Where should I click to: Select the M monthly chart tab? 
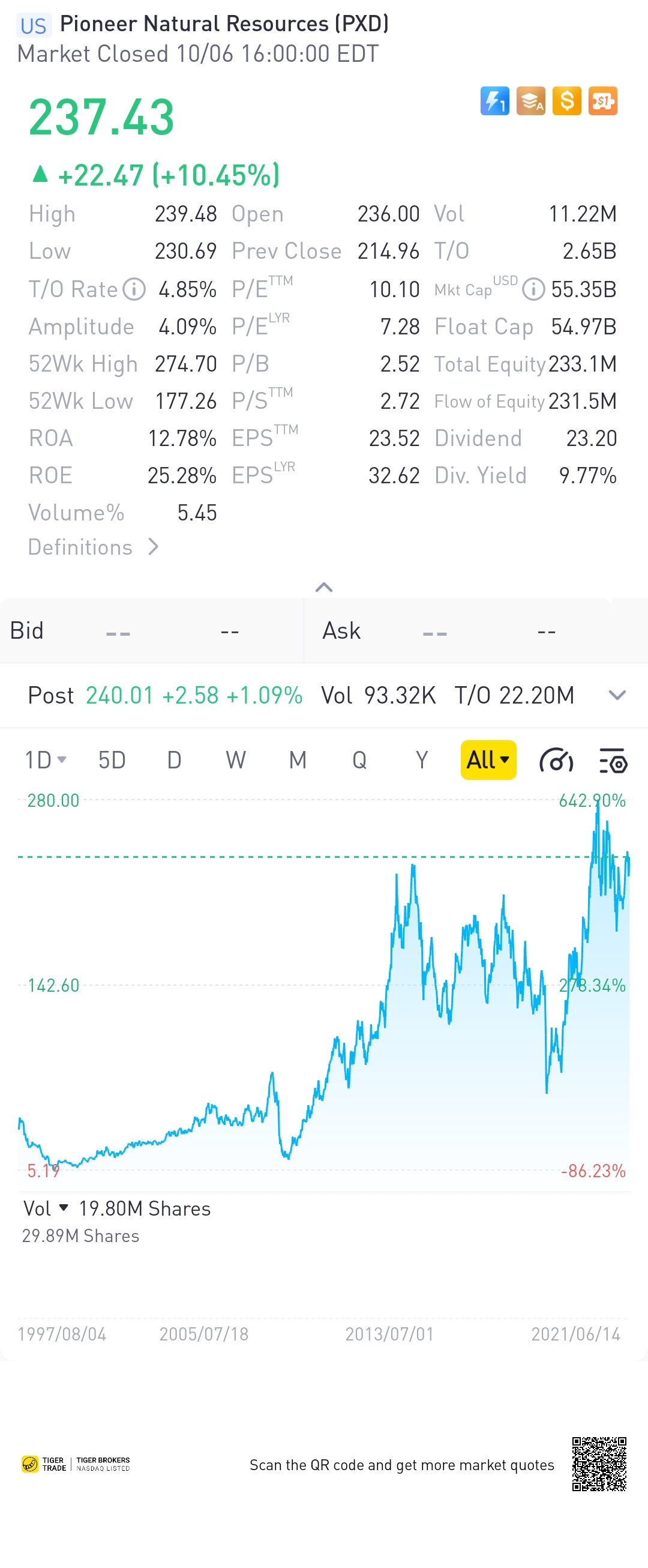click(298, 760)
